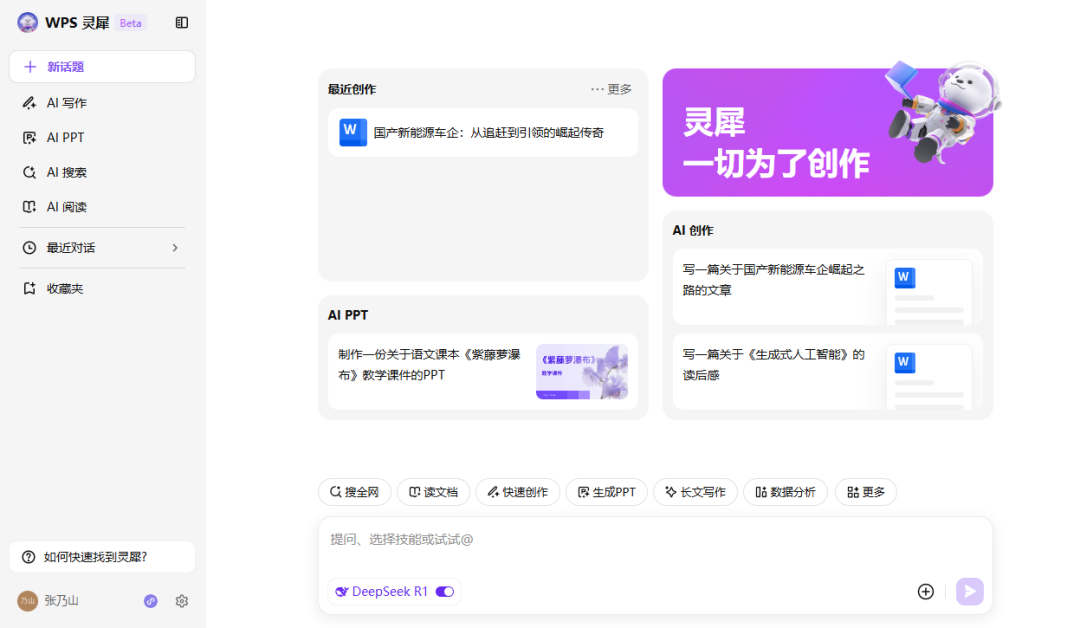
Task: Click the 最近创作 heading
Action: pos(352,90)
